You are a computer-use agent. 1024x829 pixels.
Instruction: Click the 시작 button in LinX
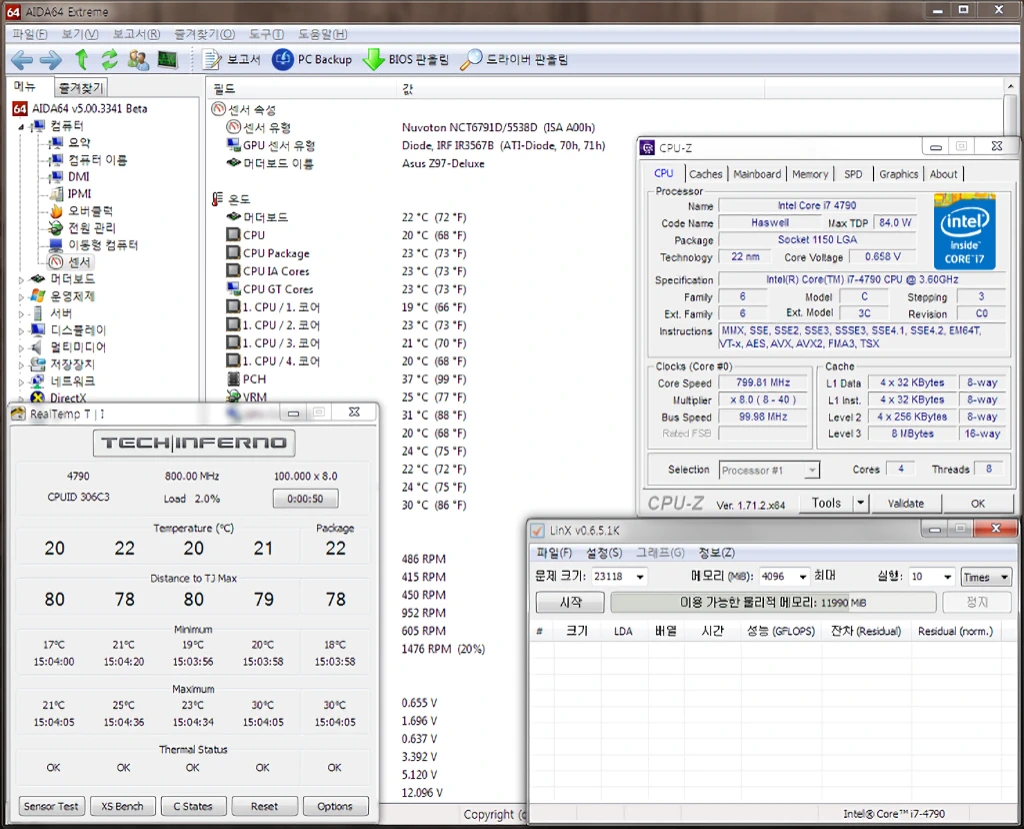[x=570, y=602]
